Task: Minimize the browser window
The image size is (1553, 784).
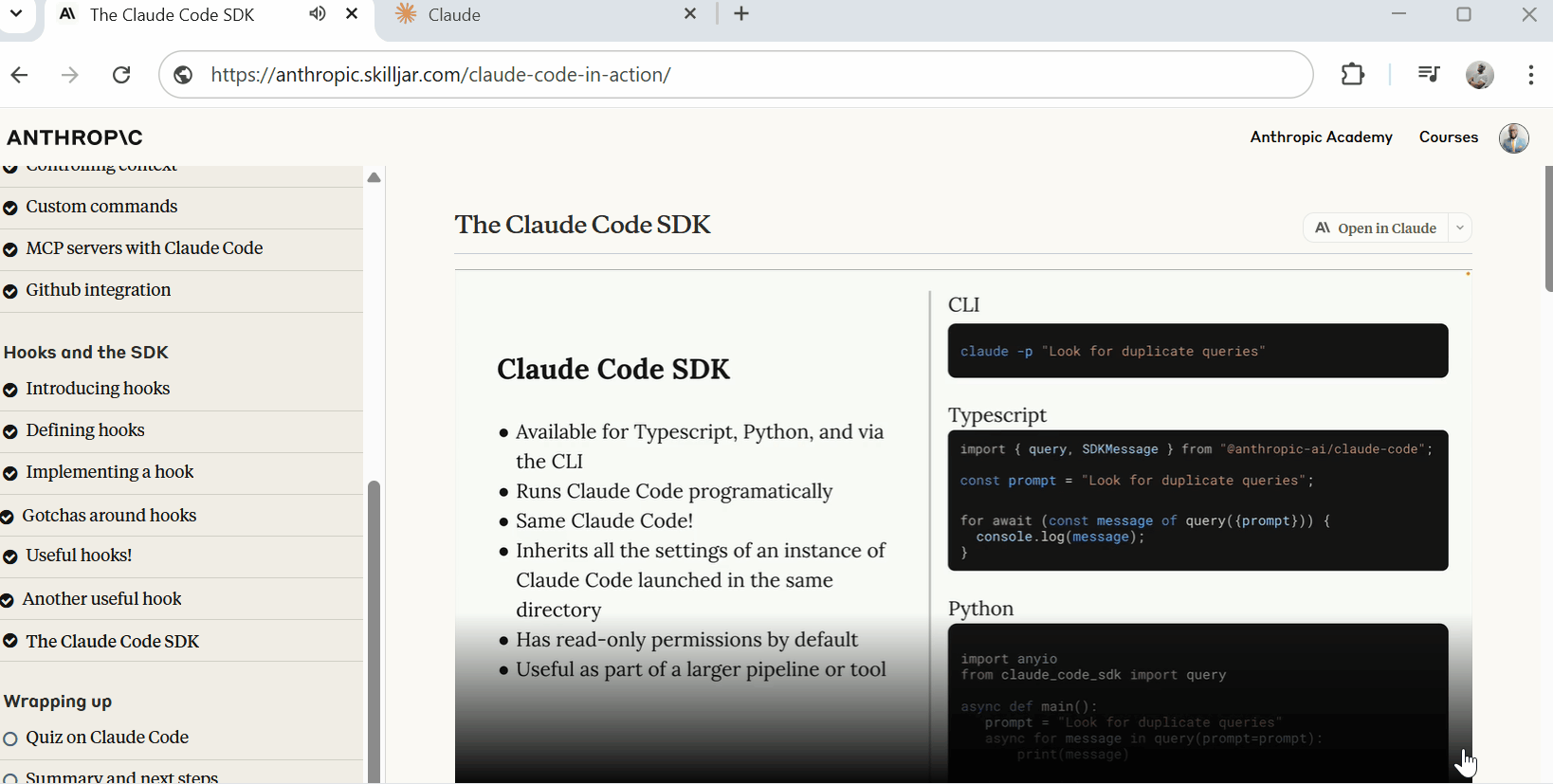Action: tap(1399, 14)
